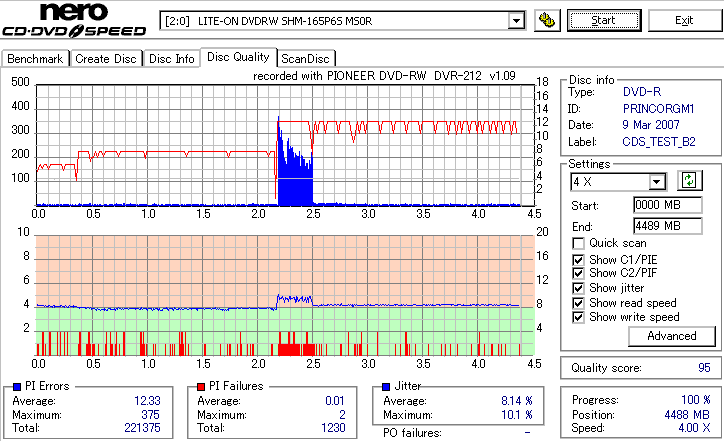Image resolution: width=724 pixels, height=441 pixels.
Task: Click the Start button
Action: pyautogui.click(x=604, y=20)
